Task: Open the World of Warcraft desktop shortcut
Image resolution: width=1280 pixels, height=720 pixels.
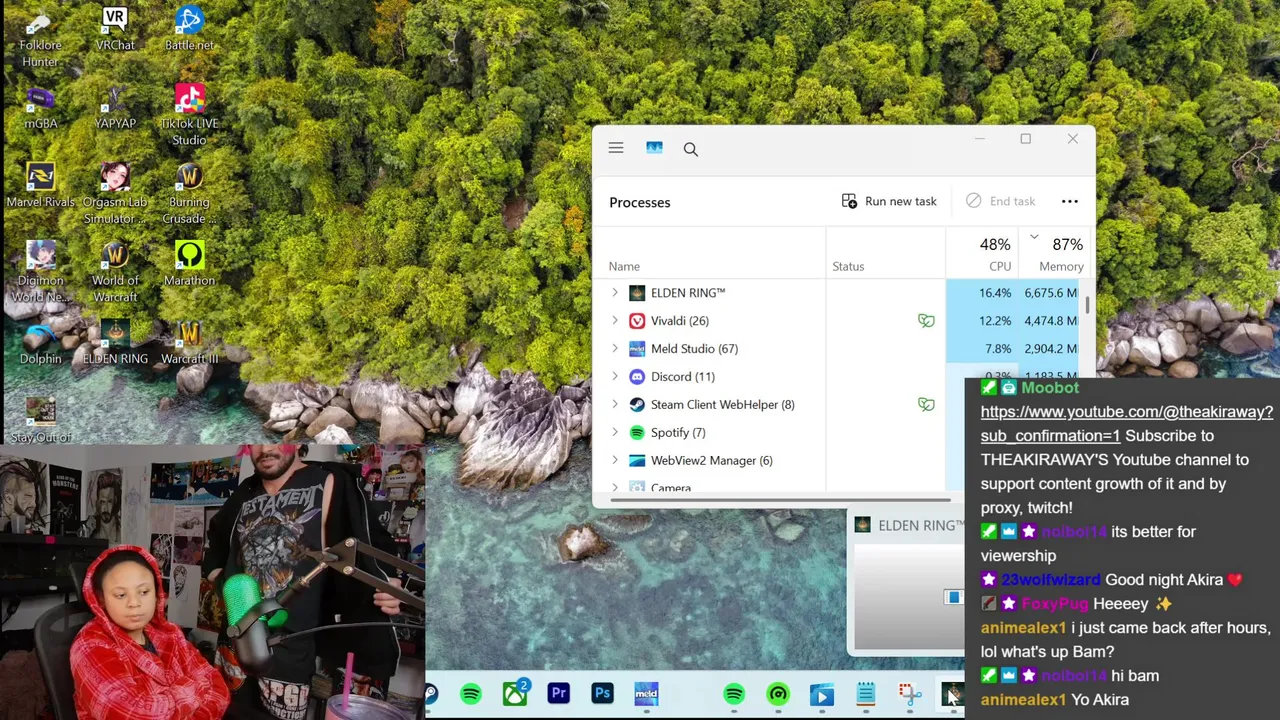Action: (x=115, y=271)
